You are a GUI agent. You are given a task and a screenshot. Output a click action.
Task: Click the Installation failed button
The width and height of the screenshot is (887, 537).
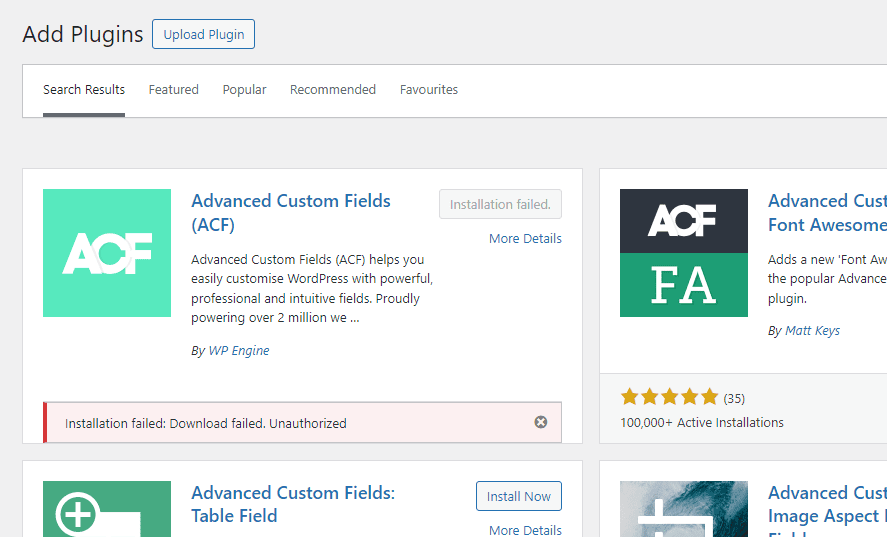tap(500, 204)
